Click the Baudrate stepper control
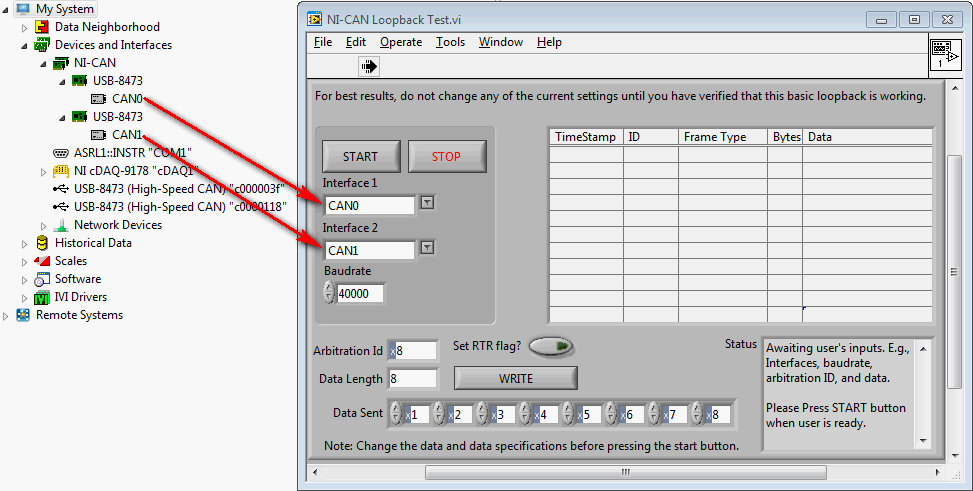This screenshot has height=491, width=973. pyautogui.click(x=329, y=293)
